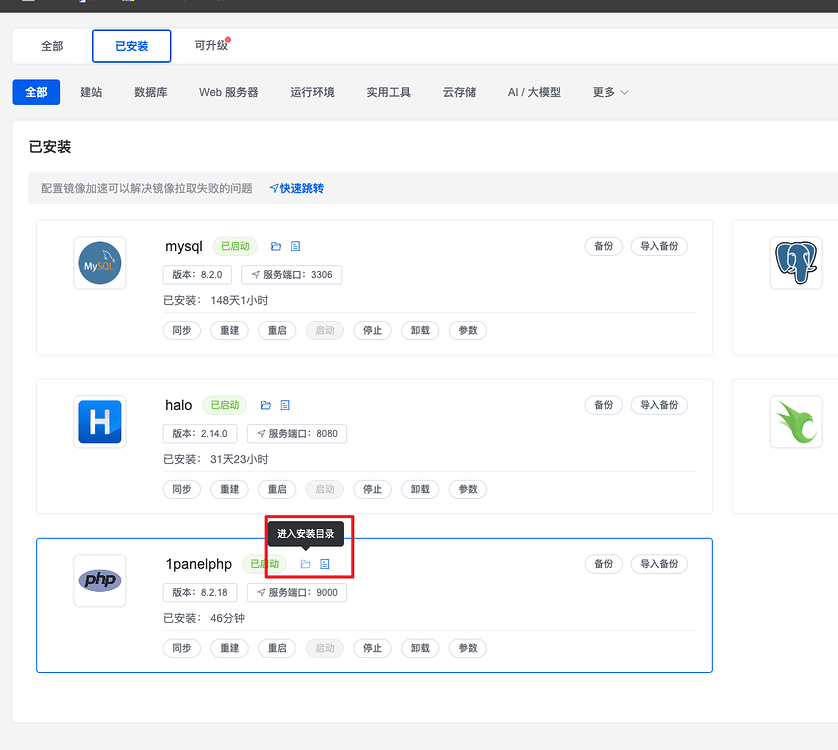Viewport: 838px width, 750px height.
Task: Stop the halo application
Action: click(x=372, y=489)
